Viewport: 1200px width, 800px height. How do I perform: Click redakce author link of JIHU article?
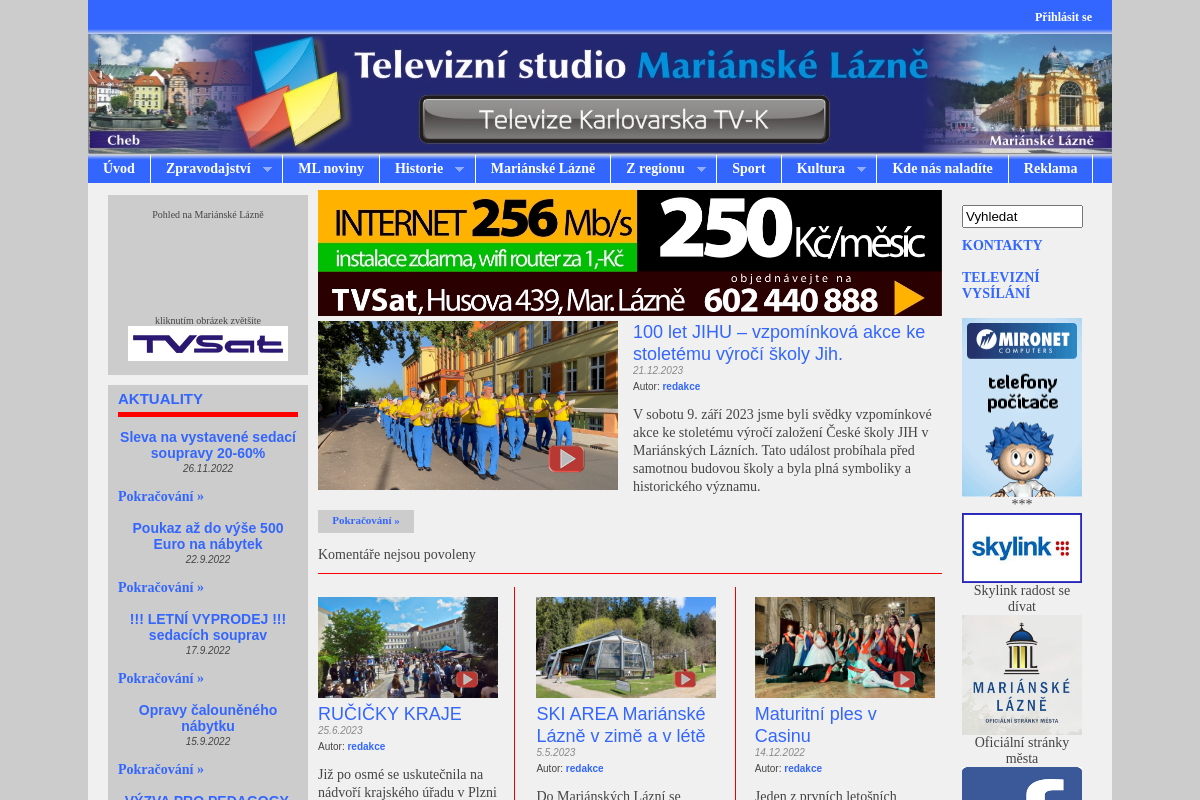(x=681, y=386)
